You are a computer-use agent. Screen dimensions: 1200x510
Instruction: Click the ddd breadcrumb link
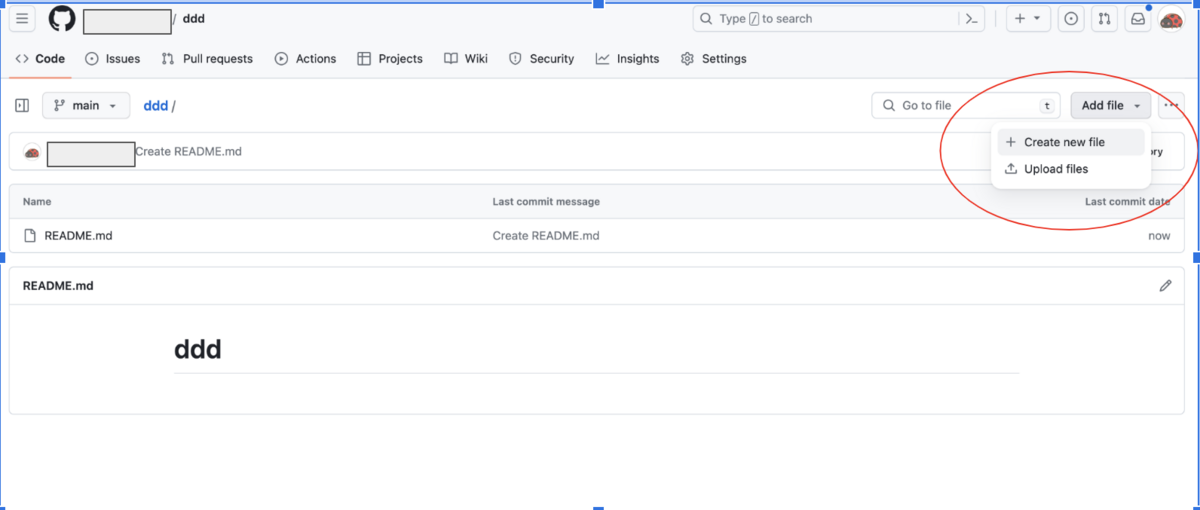pos(156,106)
